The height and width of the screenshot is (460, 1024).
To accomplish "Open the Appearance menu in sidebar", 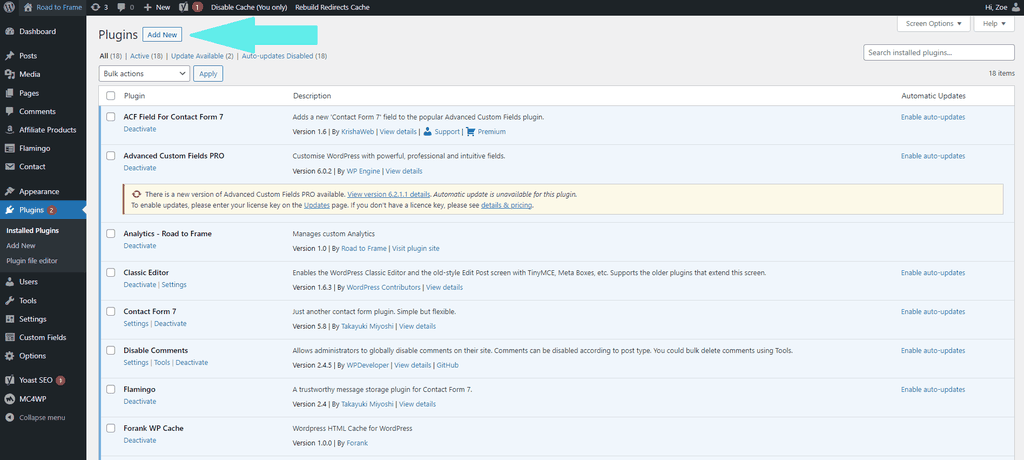I will point(39,191).
